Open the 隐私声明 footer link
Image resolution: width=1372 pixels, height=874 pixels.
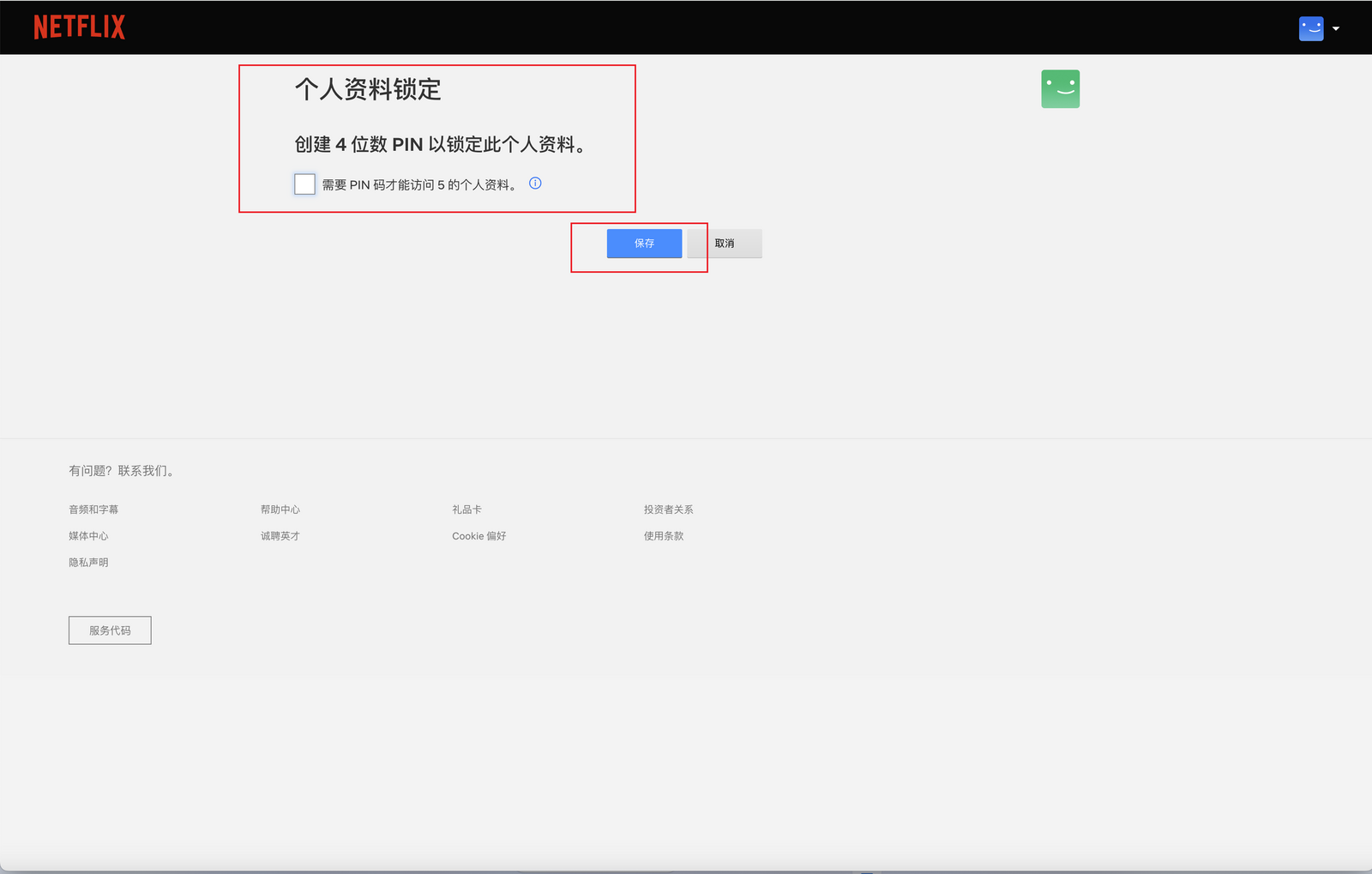pos(88,563)
